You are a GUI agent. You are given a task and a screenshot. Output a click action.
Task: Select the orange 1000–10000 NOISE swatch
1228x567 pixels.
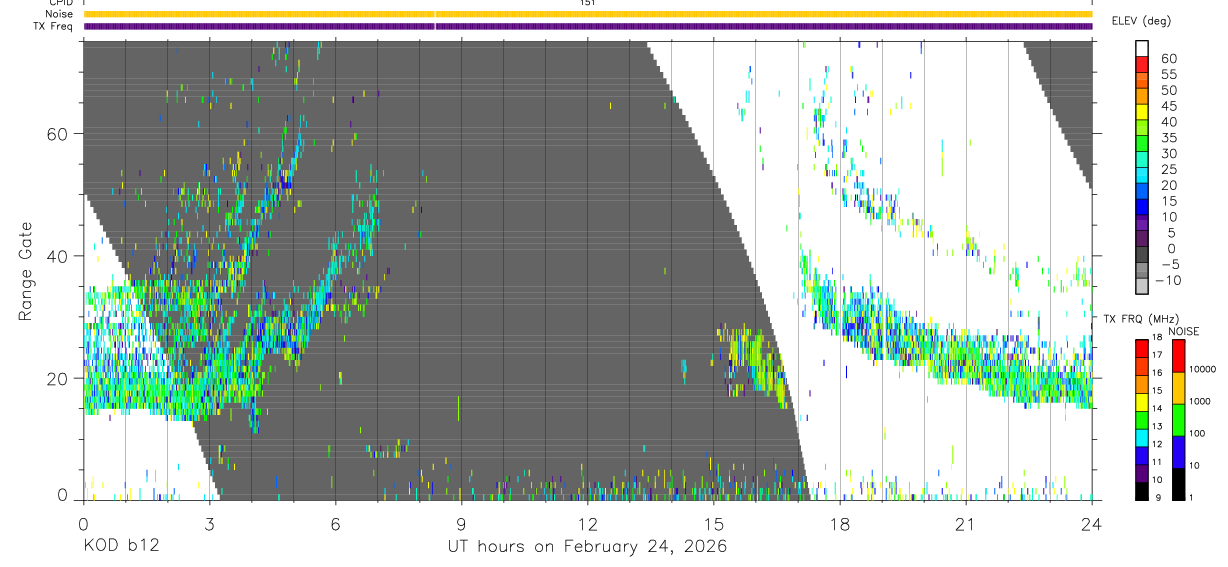(x=1179, y=388)
